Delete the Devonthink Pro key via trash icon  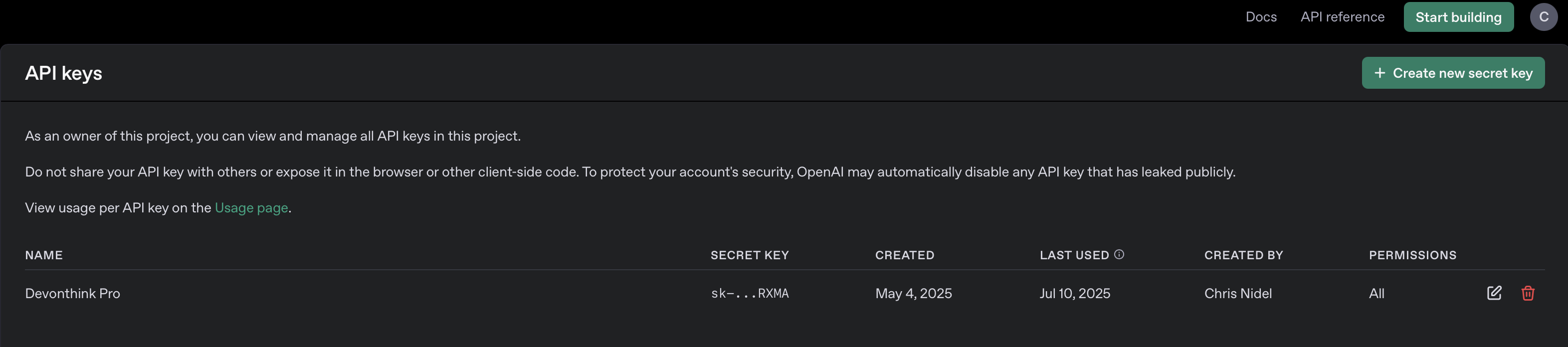(1527, 293)
